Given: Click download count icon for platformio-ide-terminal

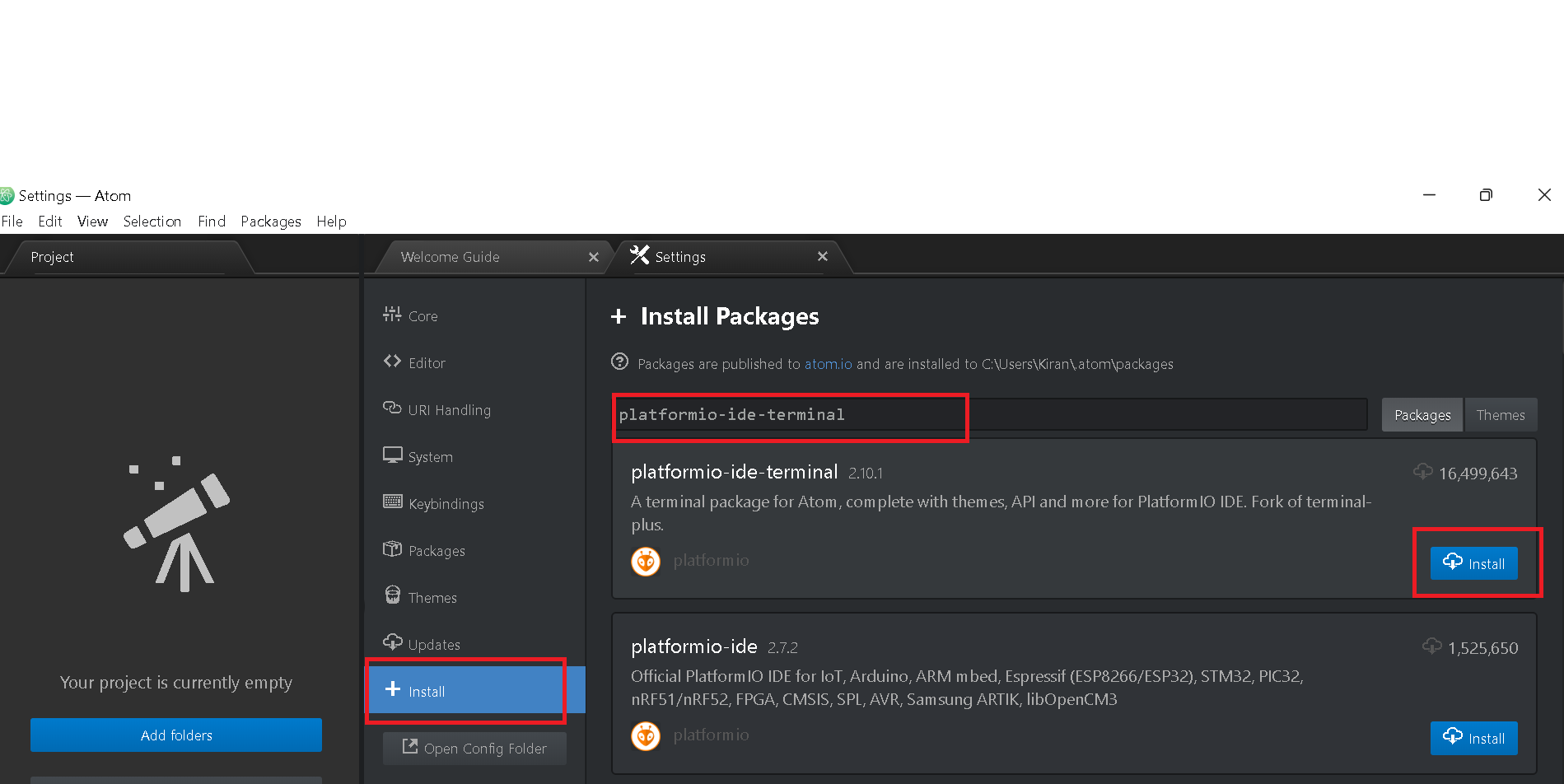Looking at the screenshot, I should [x=1423, y=472].
